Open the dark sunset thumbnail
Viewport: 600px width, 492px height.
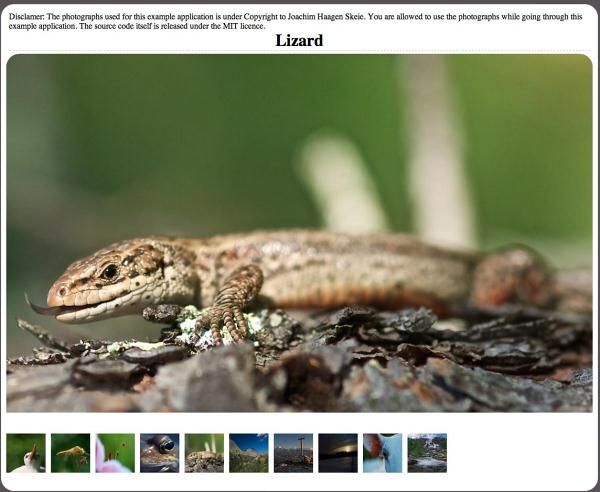pyautogui.click(x=338, y=453)
